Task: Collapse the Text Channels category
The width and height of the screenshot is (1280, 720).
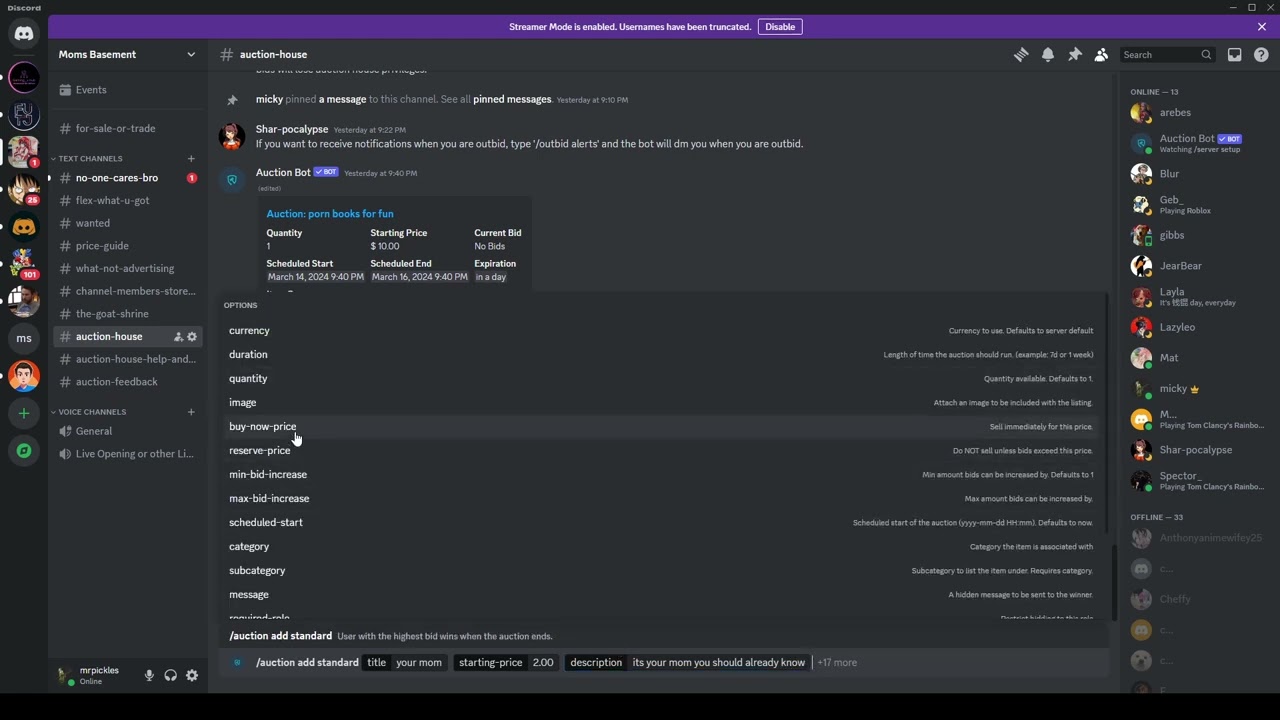Action: tap(90, 158)
